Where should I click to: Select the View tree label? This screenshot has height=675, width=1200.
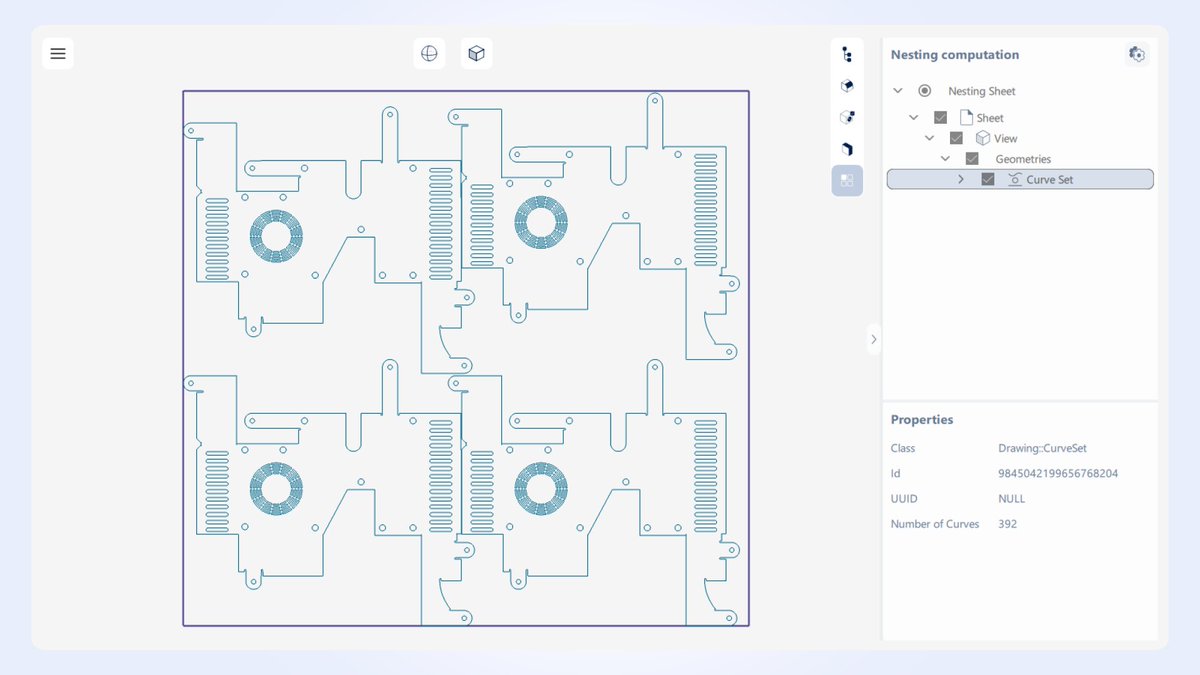coord(1006,139)
